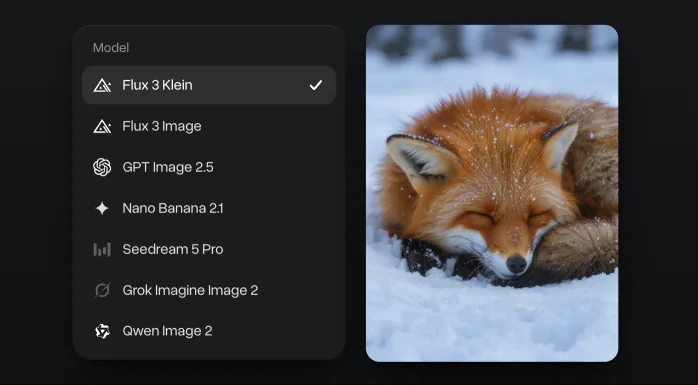This screenshot has height=385, width=698.
Task: Select the Flux 3 Klein model
Action: click(209, 85)
